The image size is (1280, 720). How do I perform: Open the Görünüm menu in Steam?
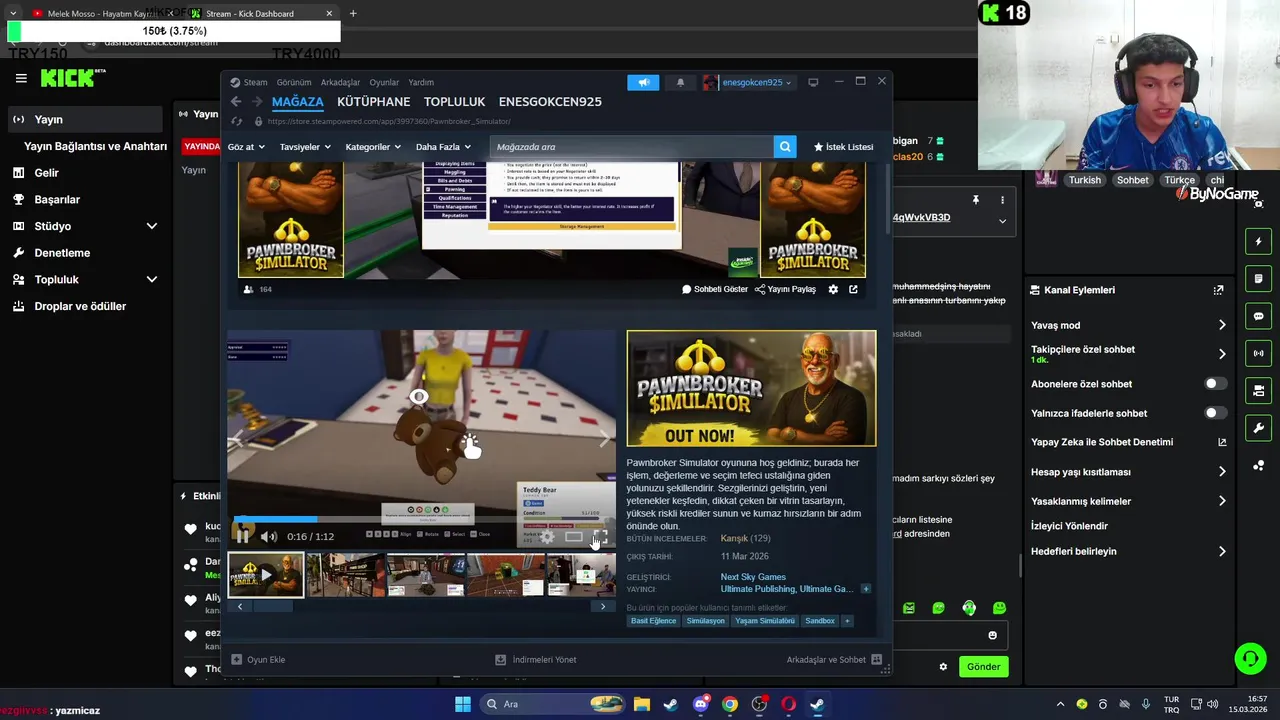pos(294,82)
